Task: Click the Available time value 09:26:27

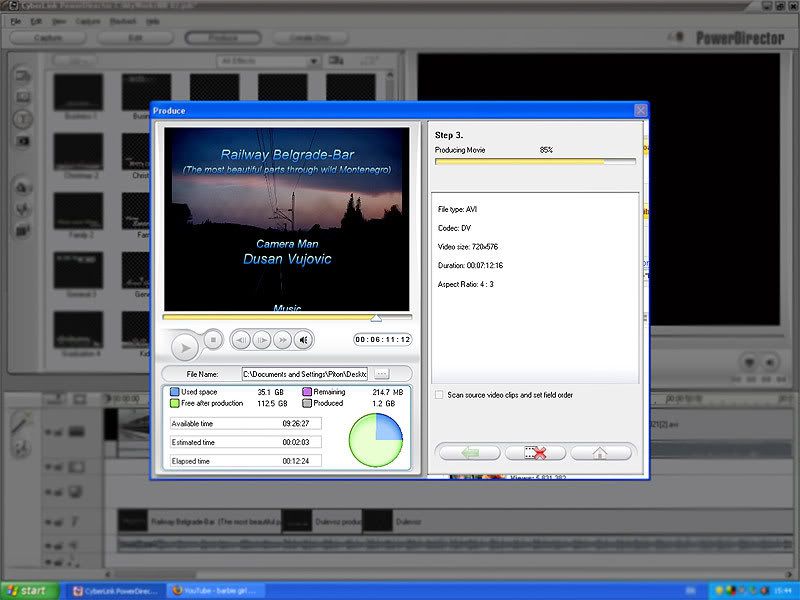Action: [x=296, y=423]
